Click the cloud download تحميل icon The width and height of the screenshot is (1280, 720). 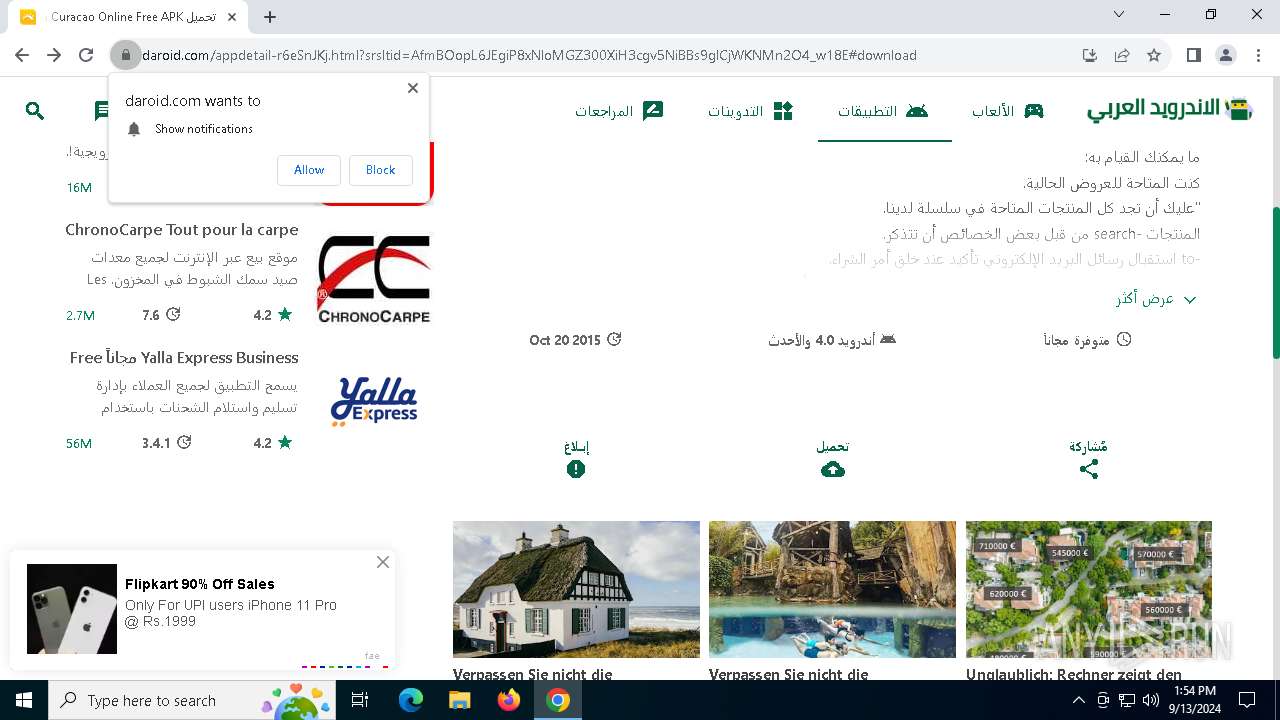click(833, 469)
